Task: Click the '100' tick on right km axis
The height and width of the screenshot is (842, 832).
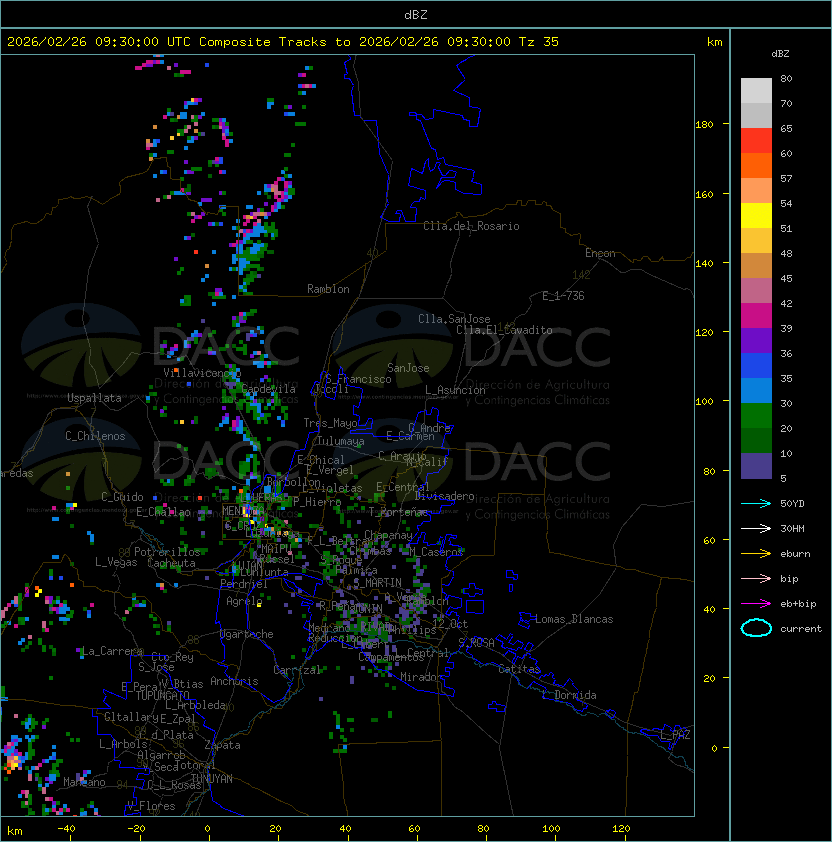Action: [x=704, y=402]
